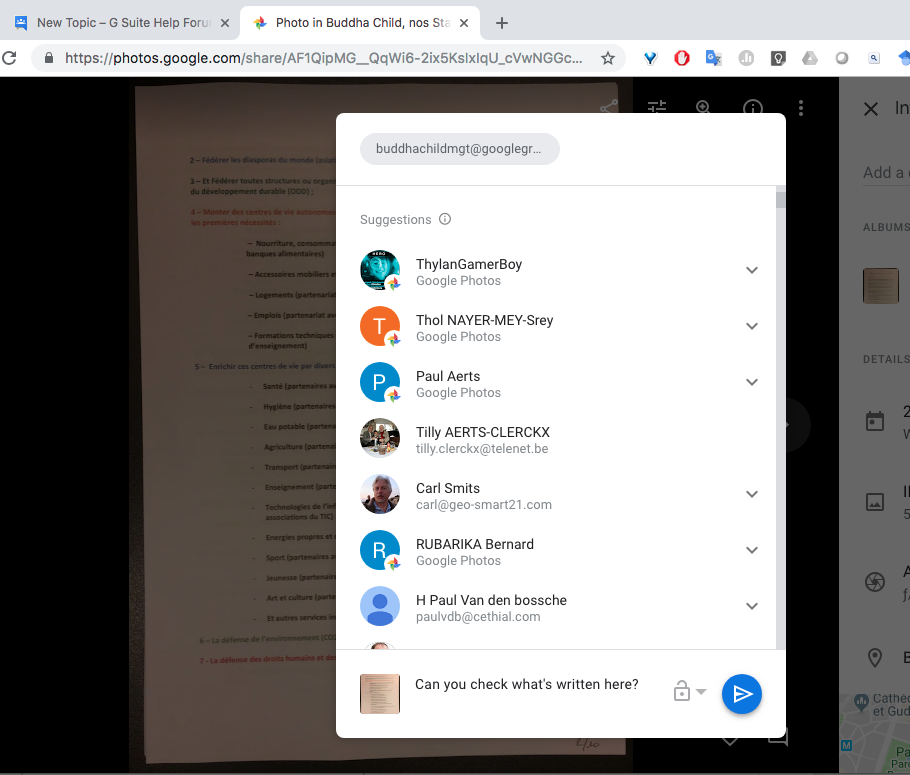Send the photo with the blue send button
Image resolution: width=910 pixels, height=775 pixels.
click(x=742, y=694)
